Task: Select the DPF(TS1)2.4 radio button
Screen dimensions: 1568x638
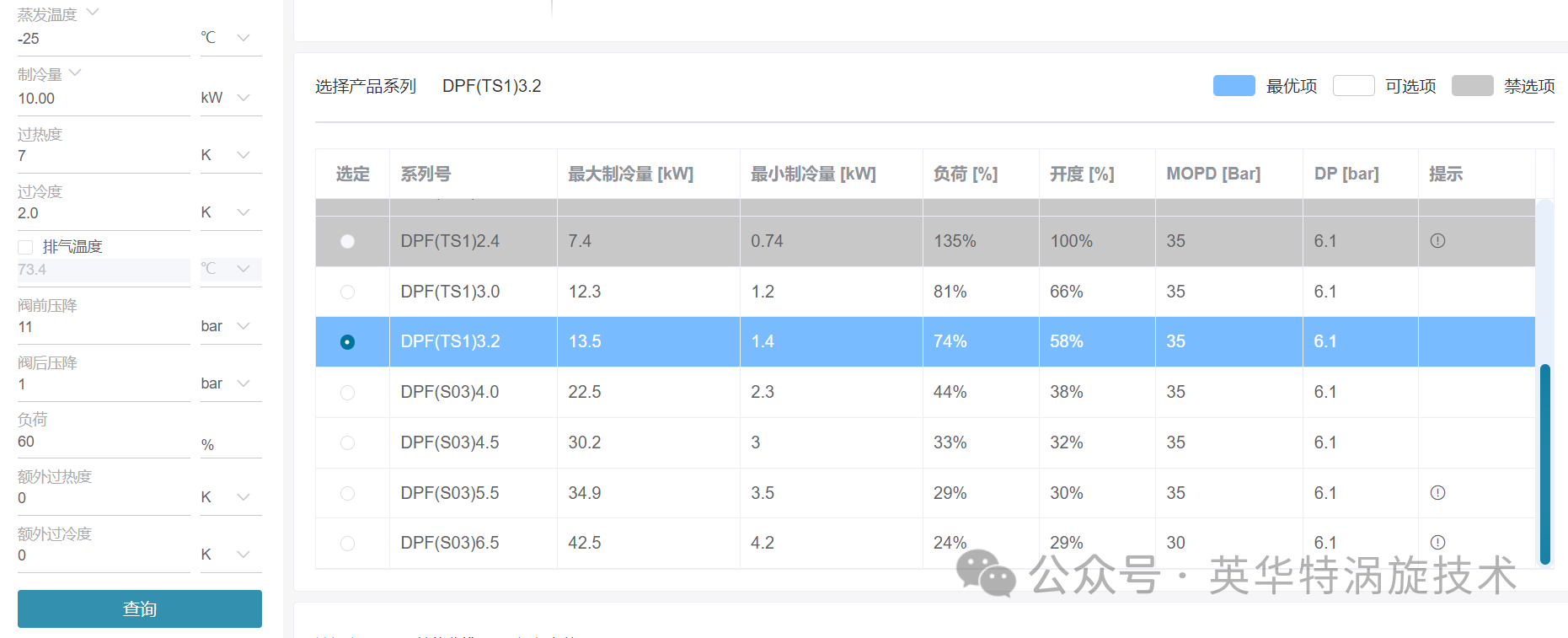Action: tap(347, 241)
